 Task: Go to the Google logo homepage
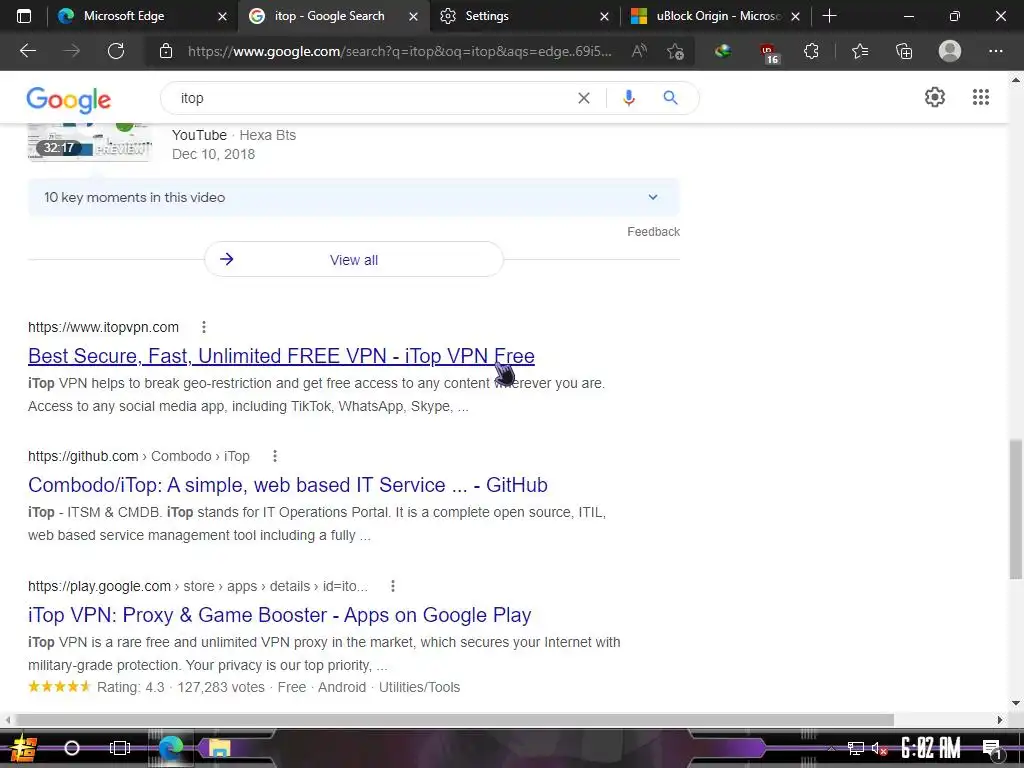pyautogui.click(x=69, y=99)
